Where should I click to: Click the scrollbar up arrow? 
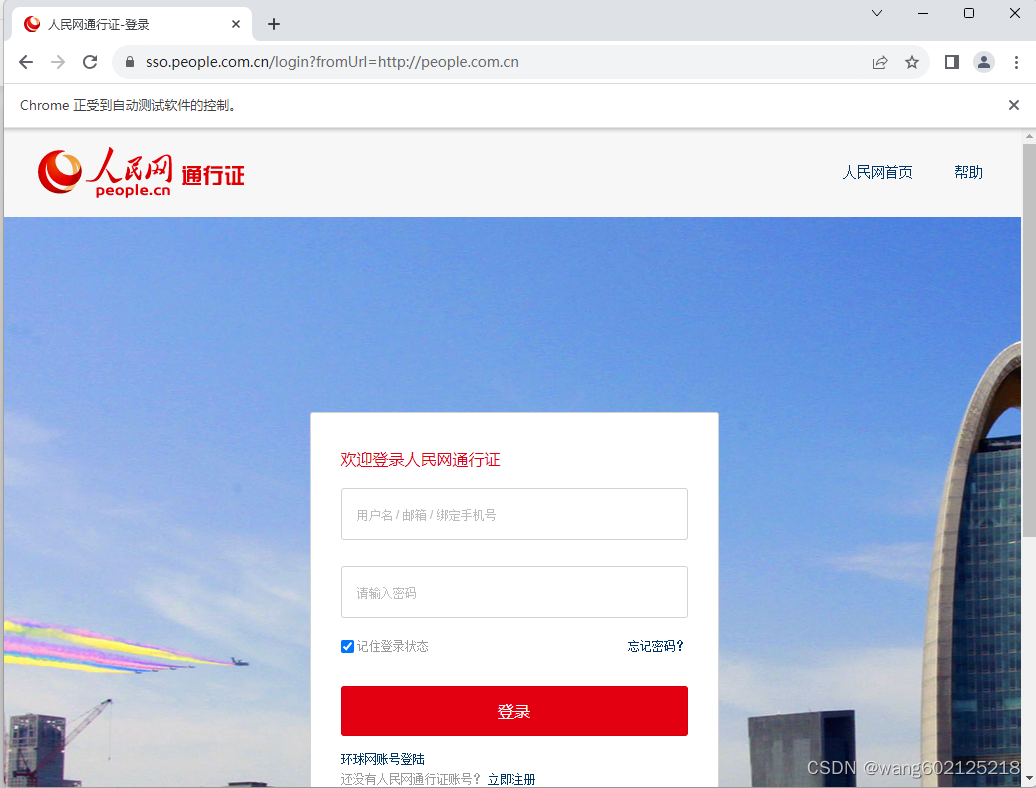1029,137
